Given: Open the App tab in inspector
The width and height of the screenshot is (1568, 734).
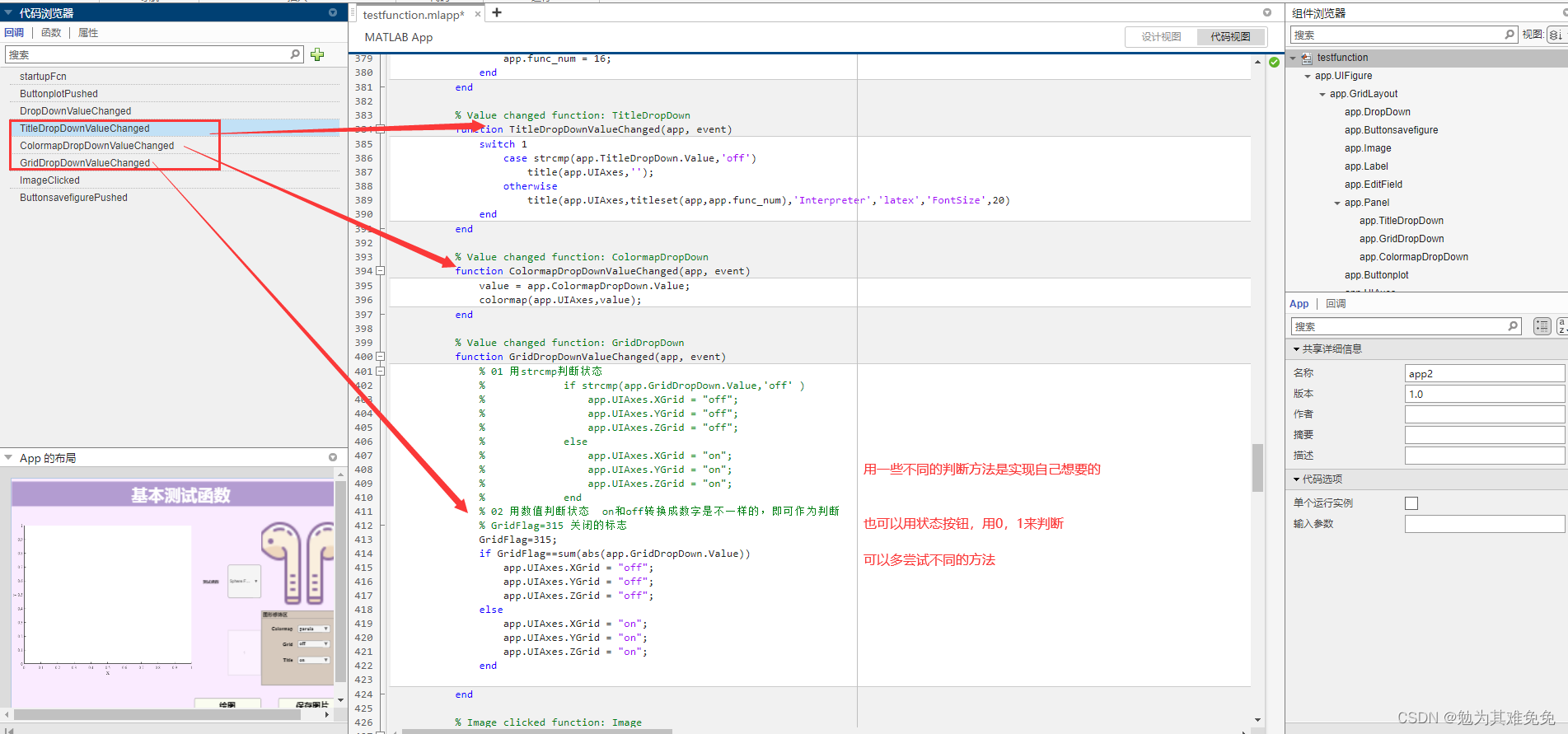Looking at the screenshot, I should [1299, 304].
